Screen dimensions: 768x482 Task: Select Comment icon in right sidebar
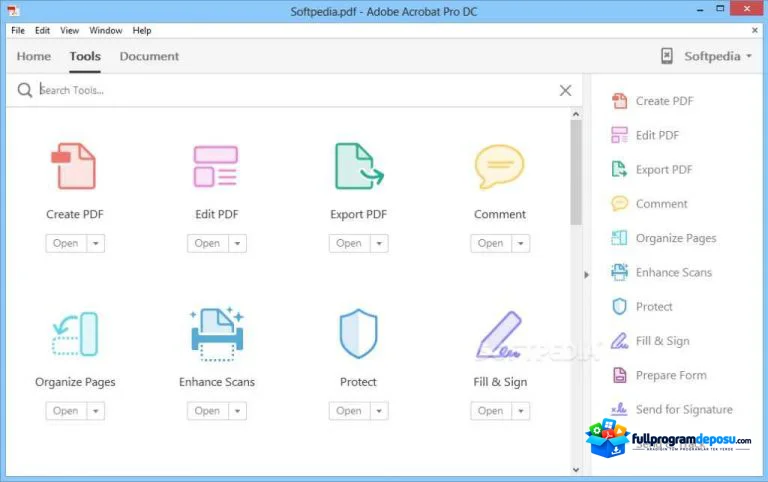[620, 203]
